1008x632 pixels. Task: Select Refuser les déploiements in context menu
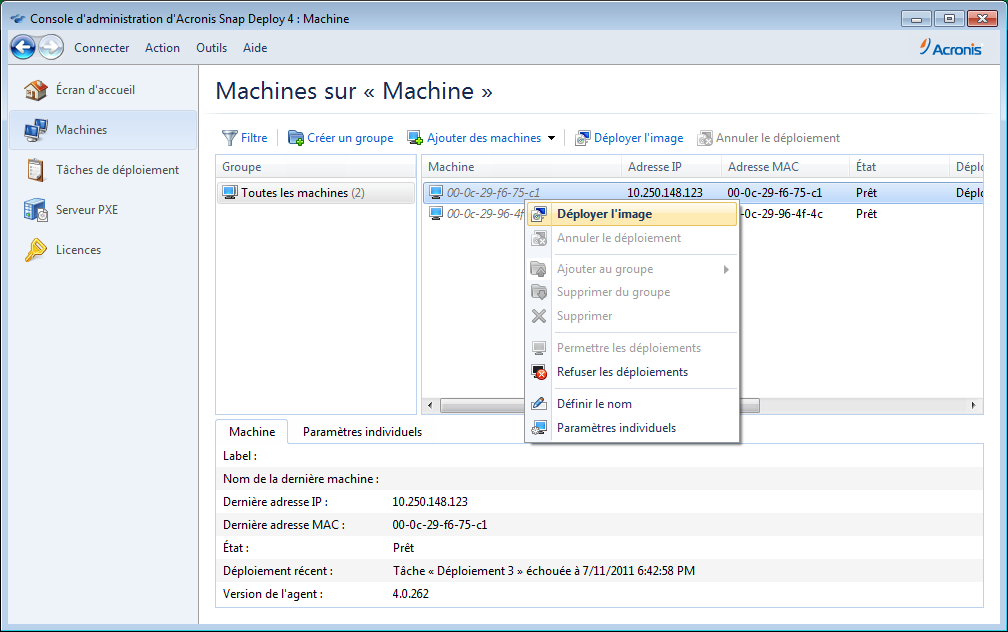click(x=621, y=372)
